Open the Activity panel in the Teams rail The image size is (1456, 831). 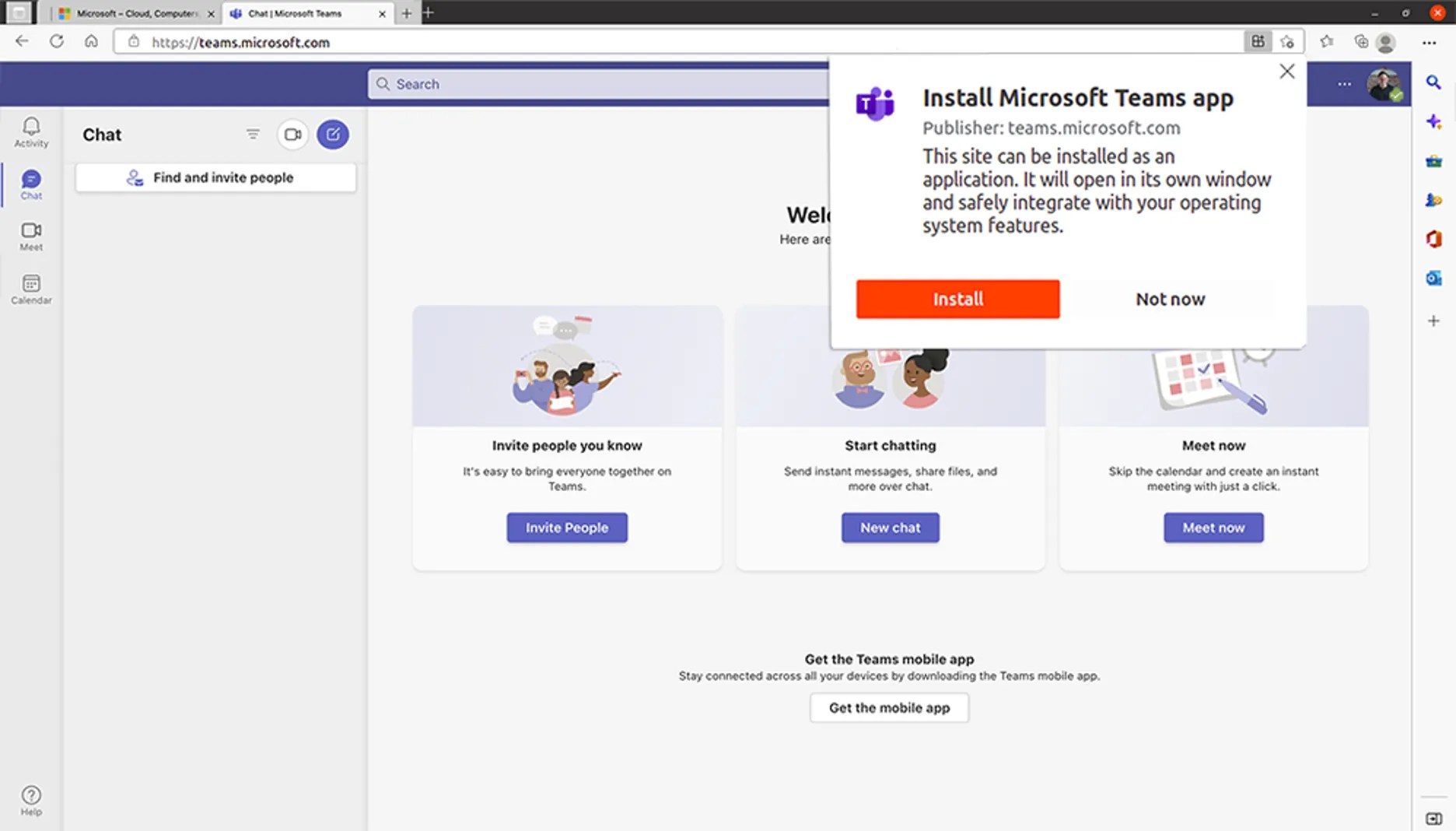pos(30,132)
